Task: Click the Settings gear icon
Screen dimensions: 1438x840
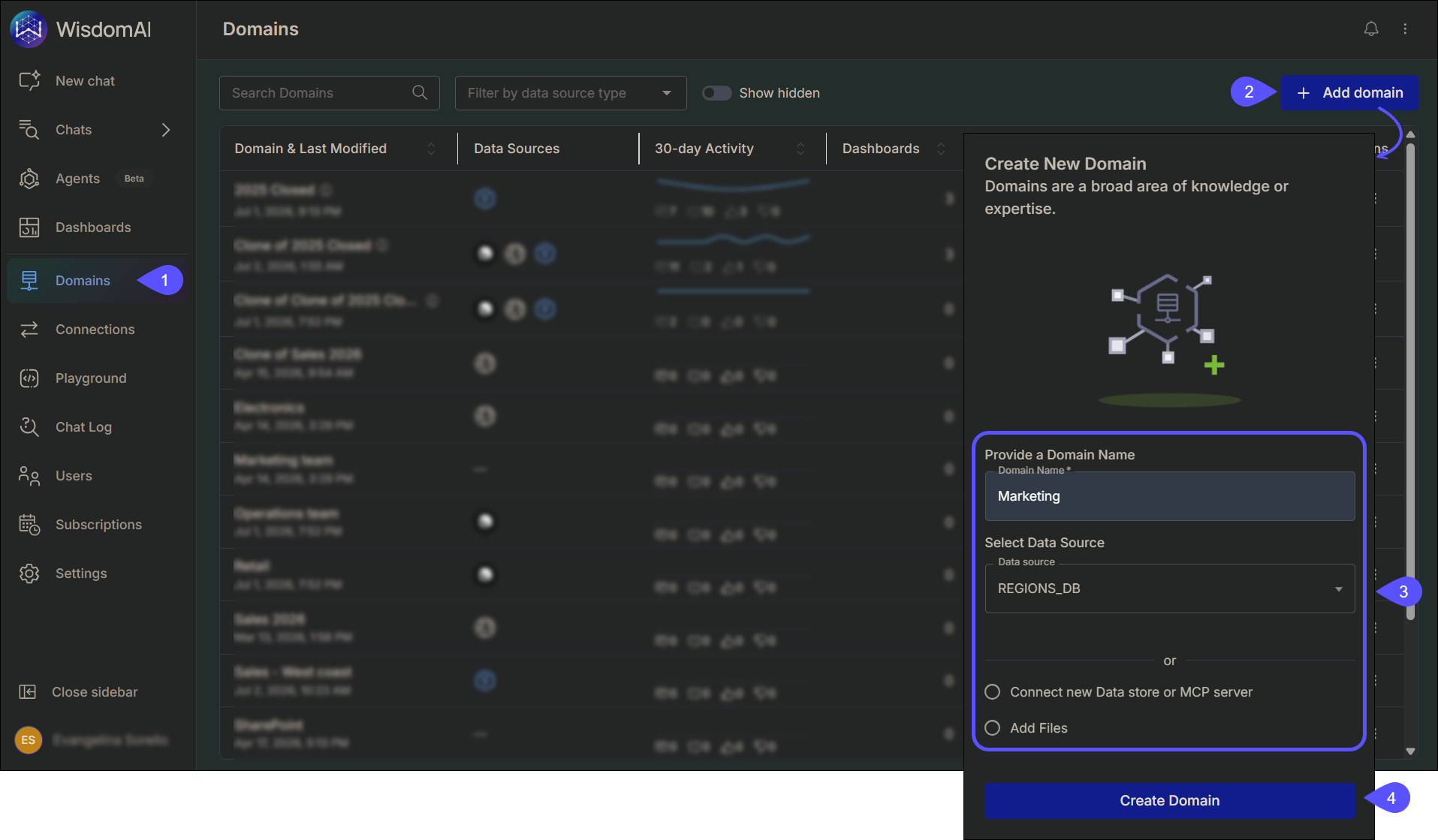Action: [x=29, y=573]
